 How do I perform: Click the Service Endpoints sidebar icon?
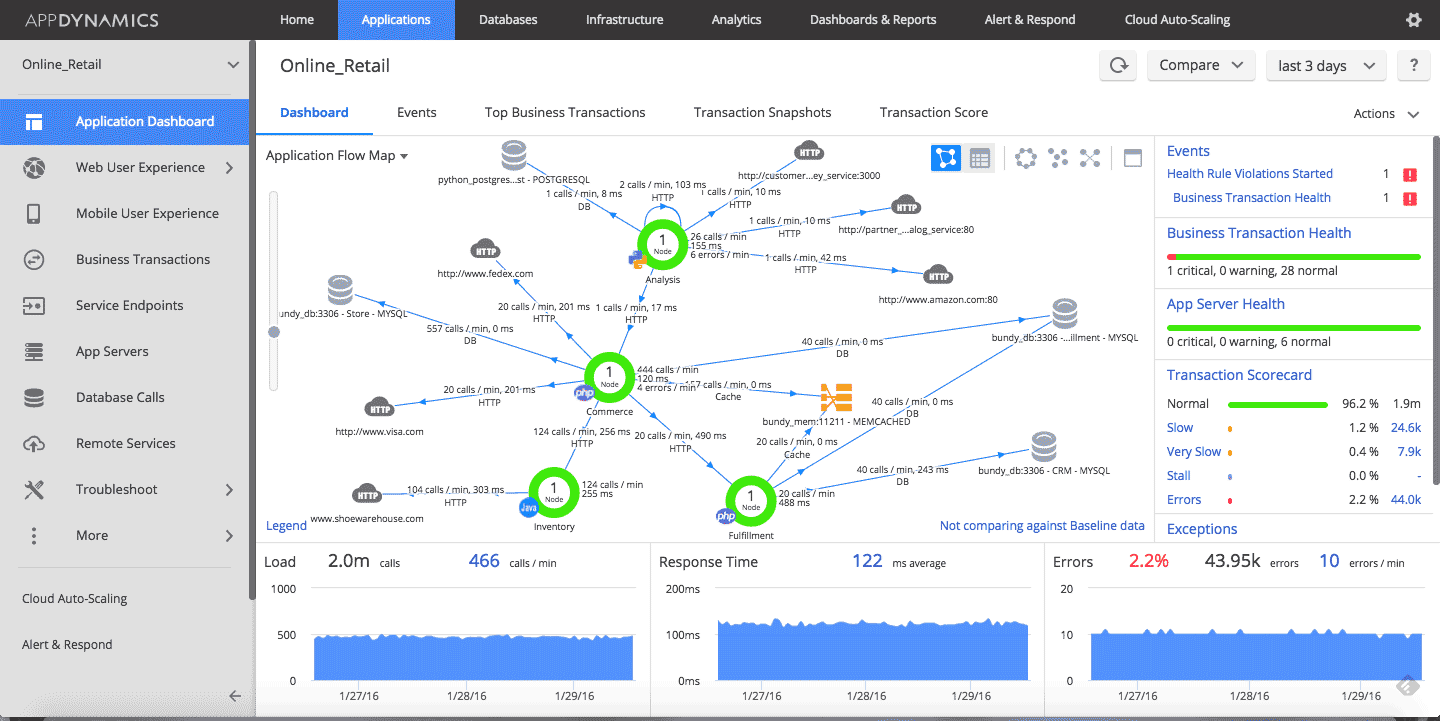pyautogui.click(x=34, y=306)
